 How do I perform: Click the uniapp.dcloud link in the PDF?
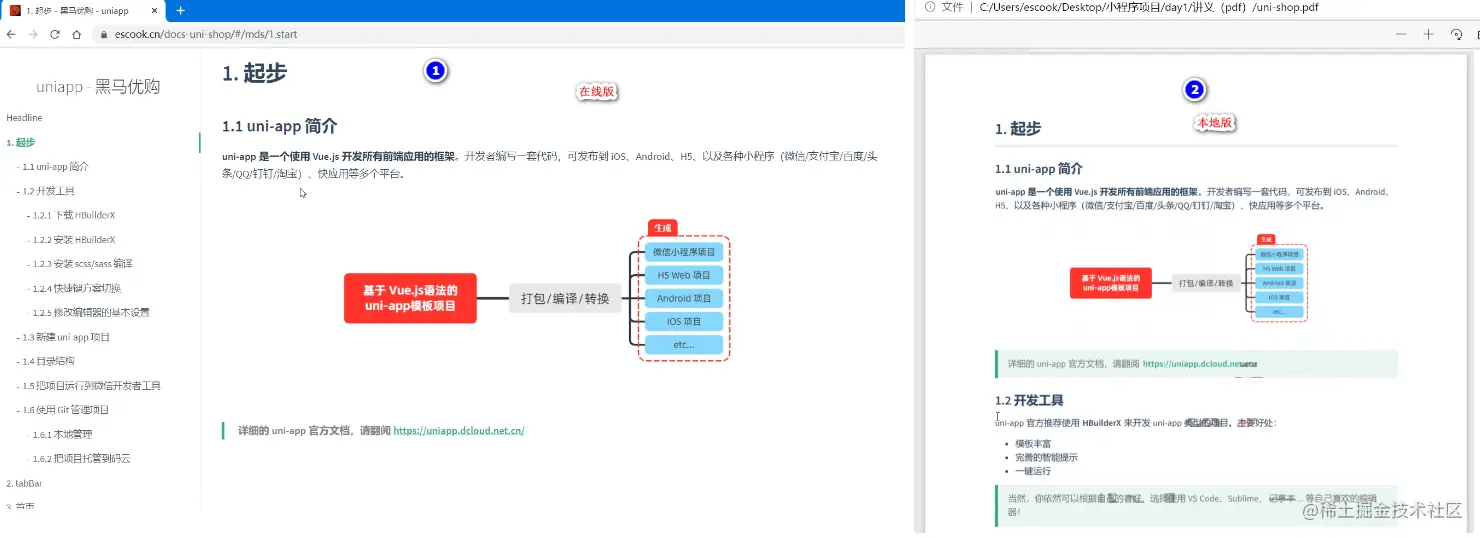click(1198, 364)
